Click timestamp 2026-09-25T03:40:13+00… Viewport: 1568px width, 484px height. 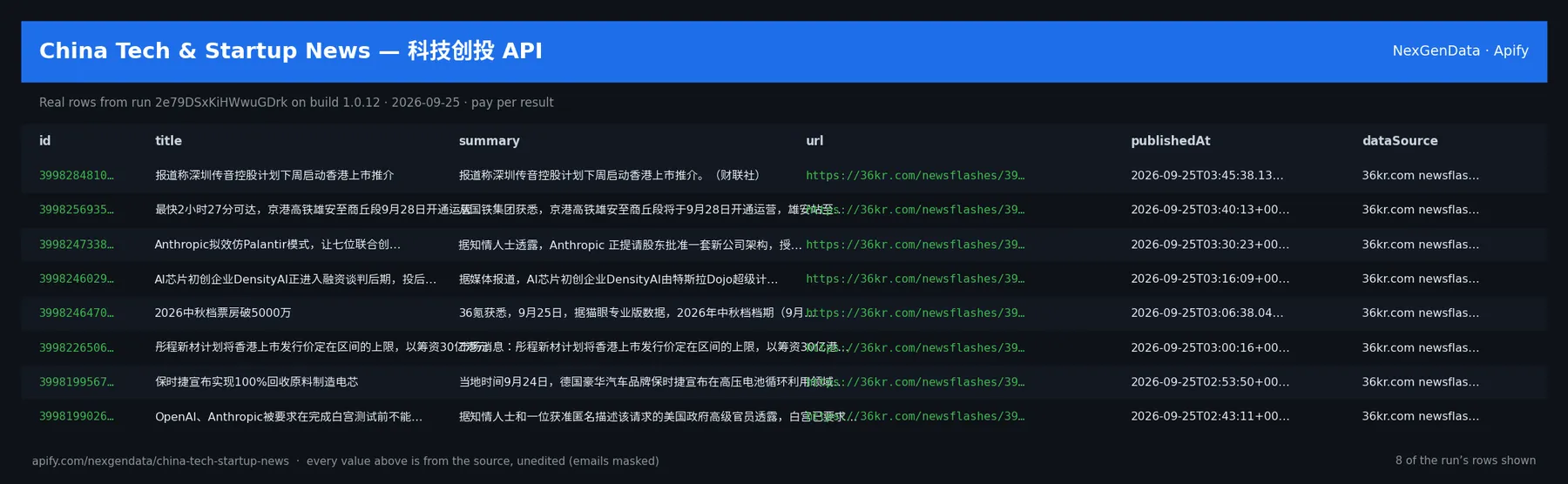[x=1210, y=210]
